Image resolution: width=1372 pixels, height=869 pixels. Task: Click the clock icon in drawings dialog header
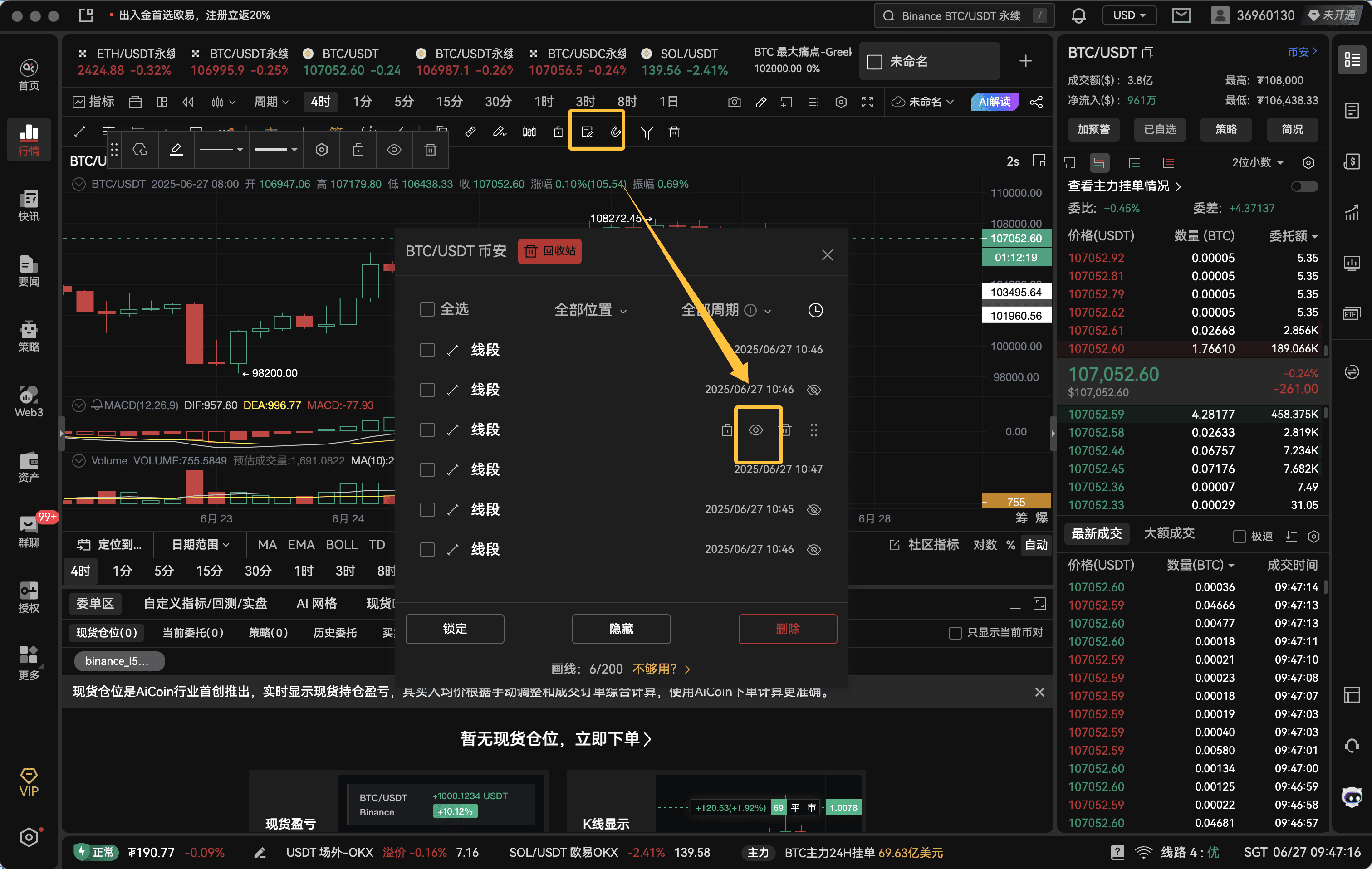point(815,310)
